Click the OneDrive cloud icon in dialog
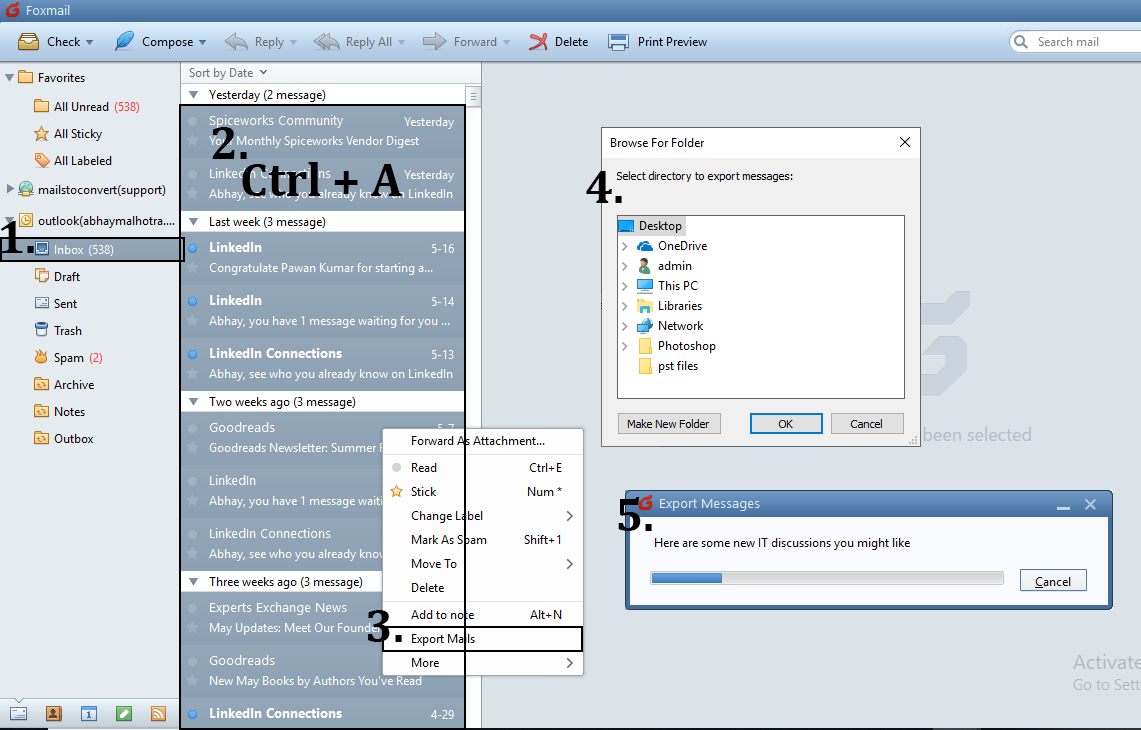The width and height of the screenshot is (1141, 730). click(x=645, y=246)
